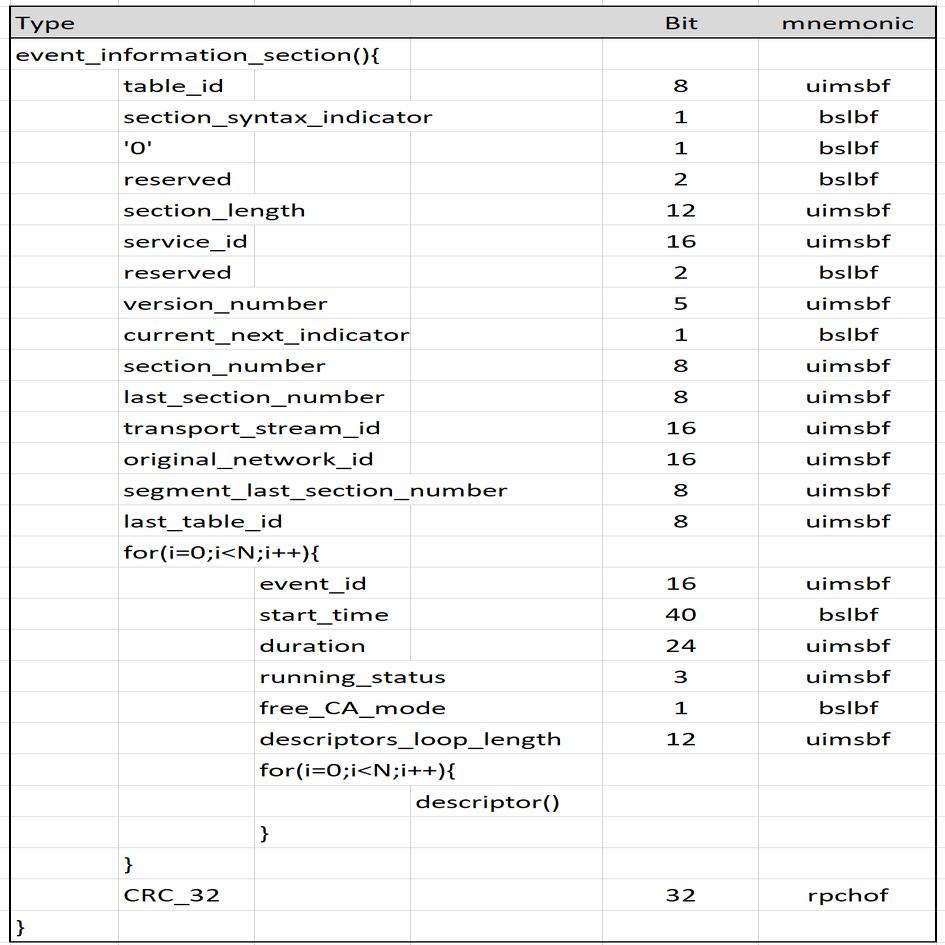This screenshot has height=945, width=945.
Task: Select Bit value '1' in free_CA_mode row
Action: coord(680,709)
